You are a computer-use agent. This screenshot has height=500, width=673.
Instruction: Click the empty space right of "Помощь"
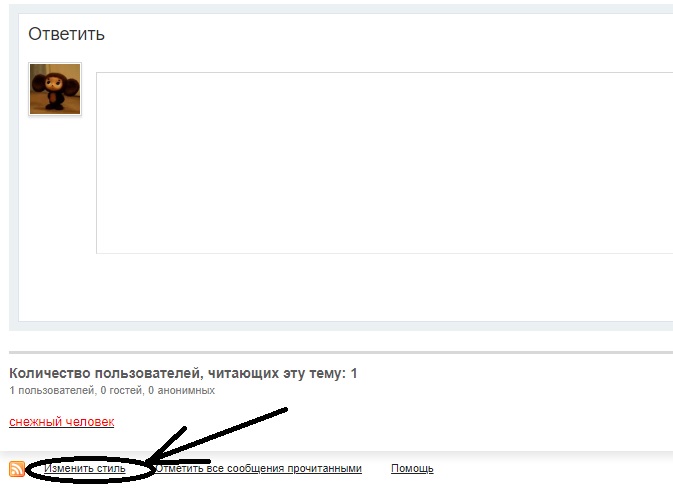(550, 468)
